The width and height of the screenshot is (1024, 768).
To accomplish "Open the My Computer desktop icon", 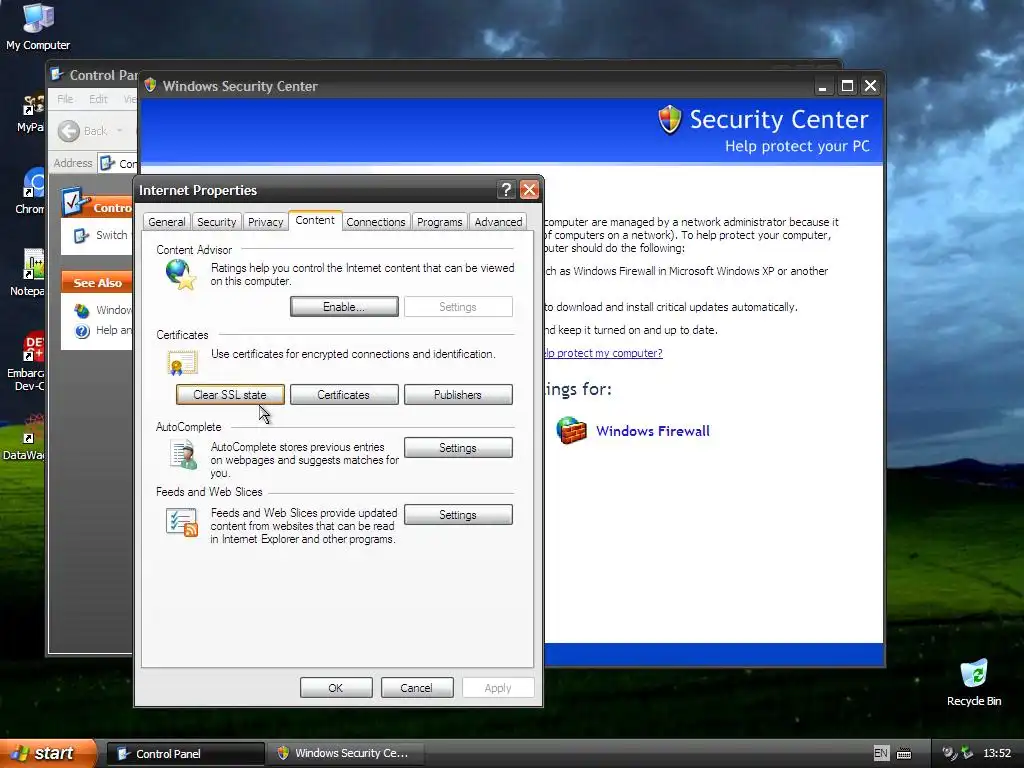I will click(38, 18).
